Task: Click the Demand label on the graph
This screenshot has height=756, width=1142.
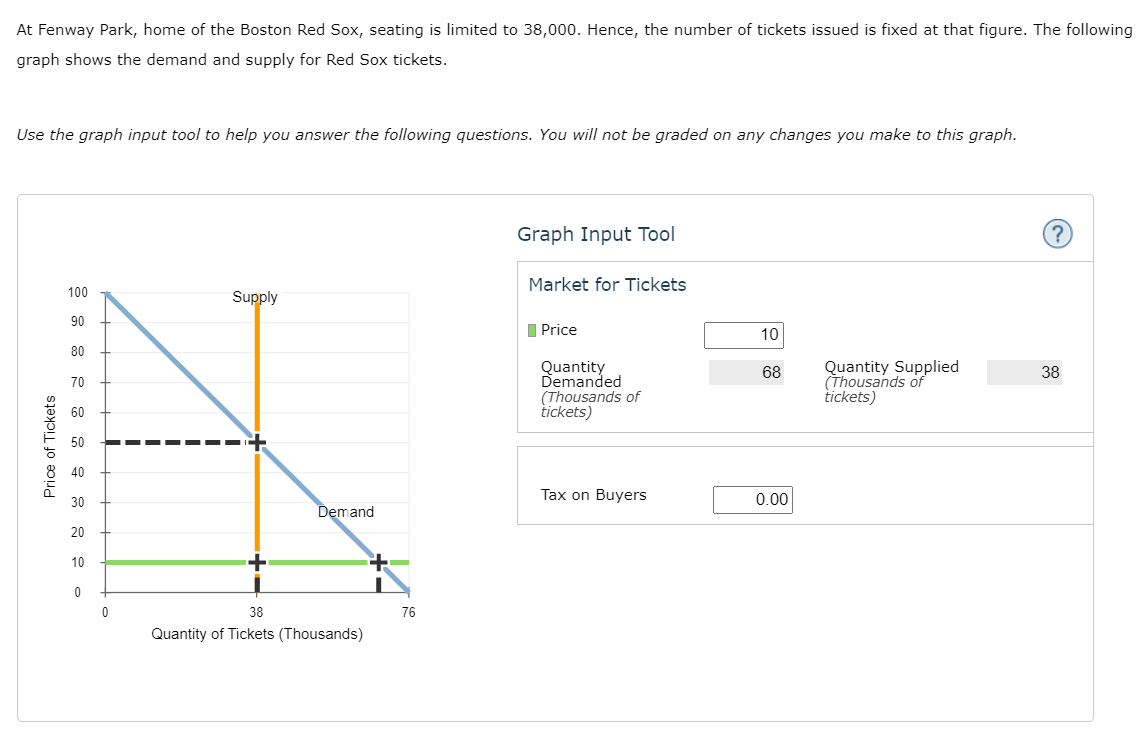Action: click(346, 512)
